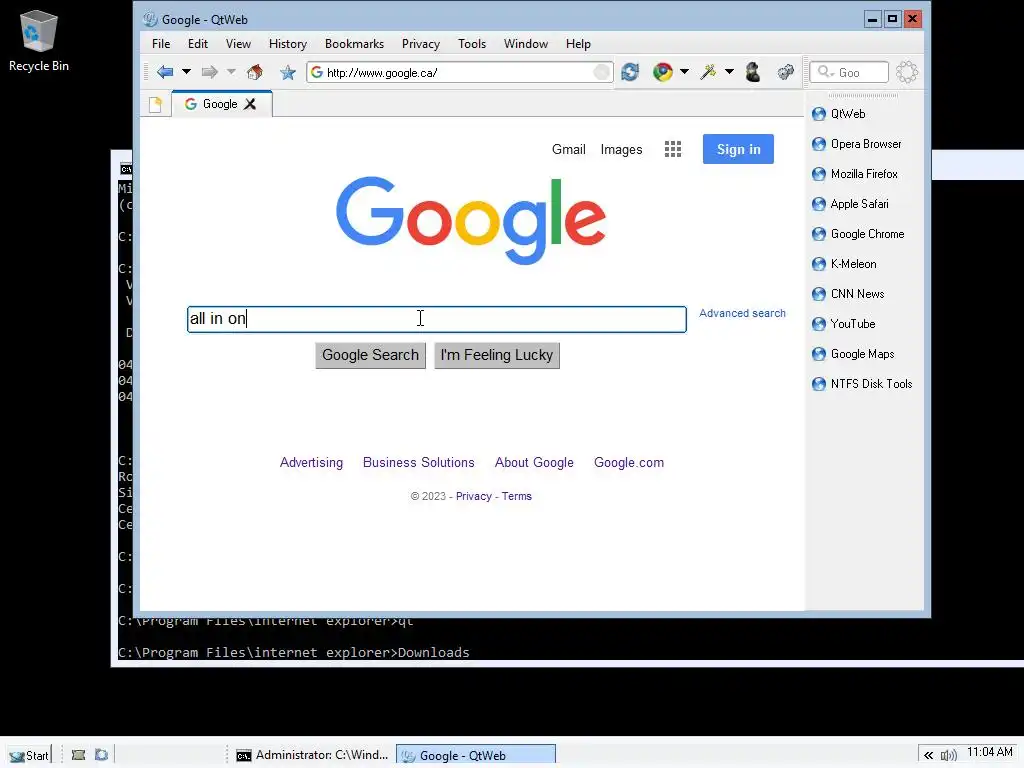Open Gmail link

pos(568,150)
